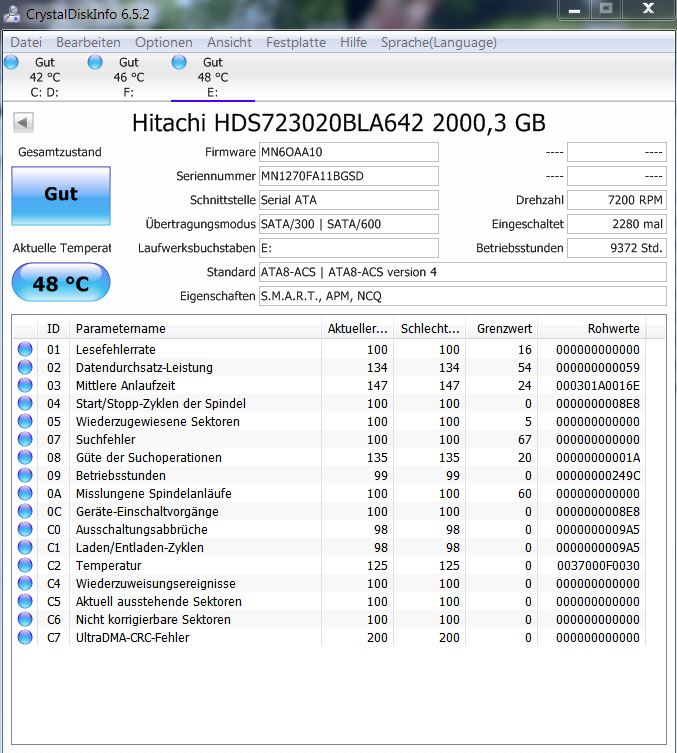
Task: Click status icon of Temperatur row
Action: point(25,565)
